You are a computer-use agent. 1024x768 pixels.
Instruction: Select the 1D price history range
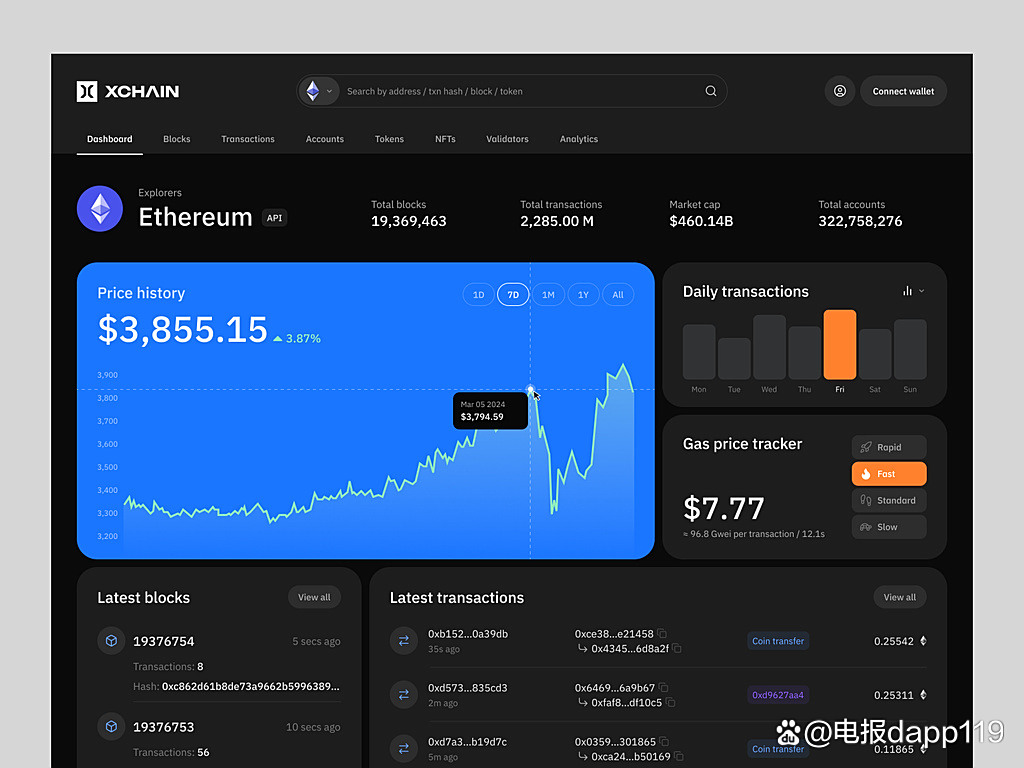pos(479,295)
